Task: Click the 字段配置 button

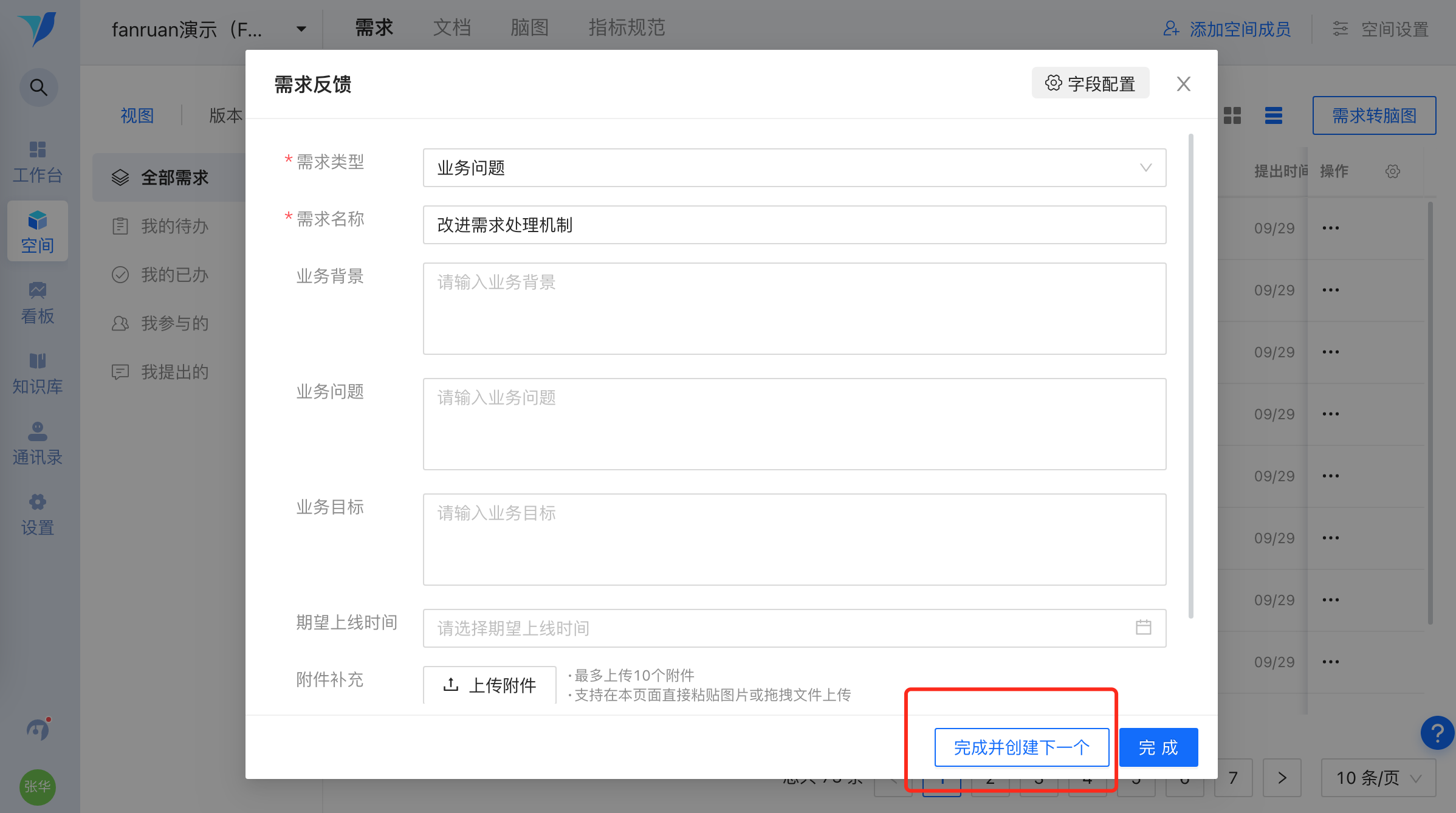Action: pos(1090,83)
